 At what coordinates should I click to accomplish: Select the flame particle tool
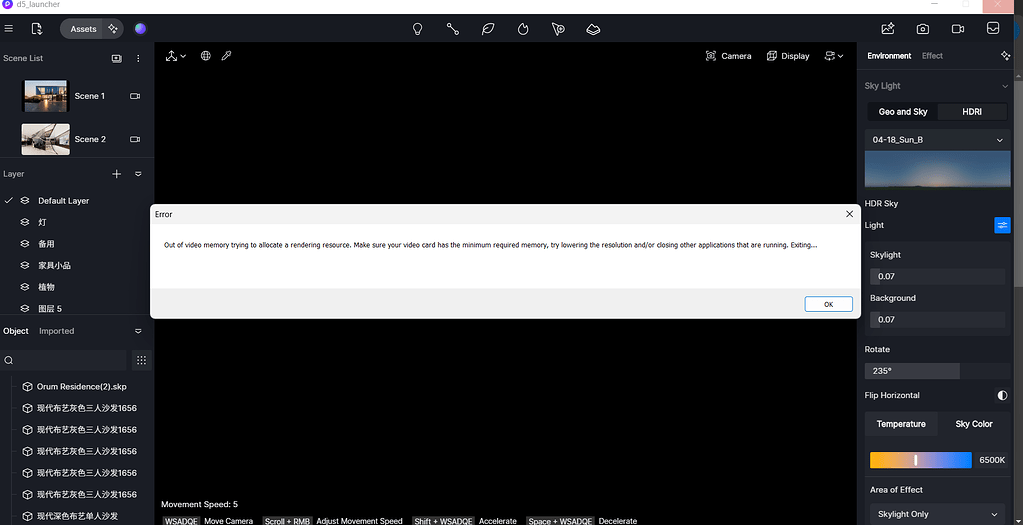point(523,29)
